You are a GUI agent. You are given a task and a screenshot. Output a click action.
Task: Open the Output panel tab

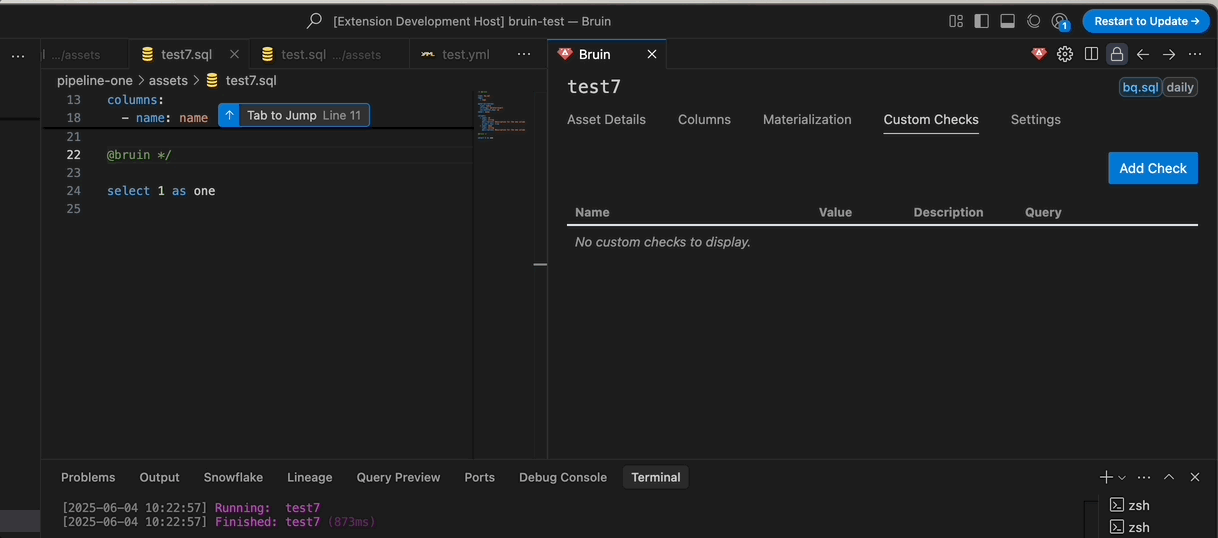[x=159, y=477]
